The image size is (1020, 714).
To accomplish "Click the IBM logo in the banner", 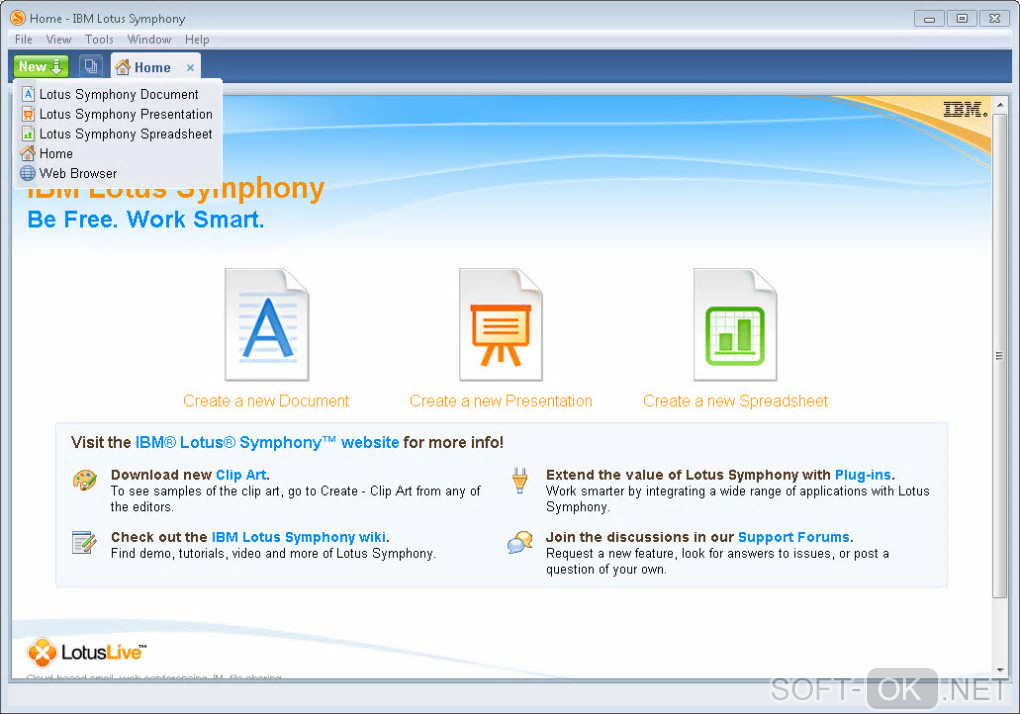I will pos(965,109).
